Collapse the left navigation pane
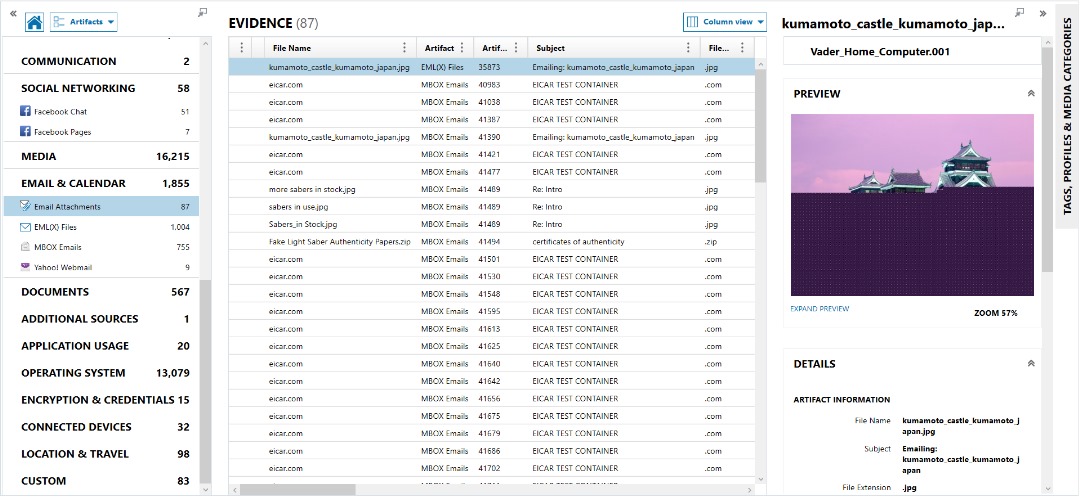 pyautogui.click(x=13, y=13)
